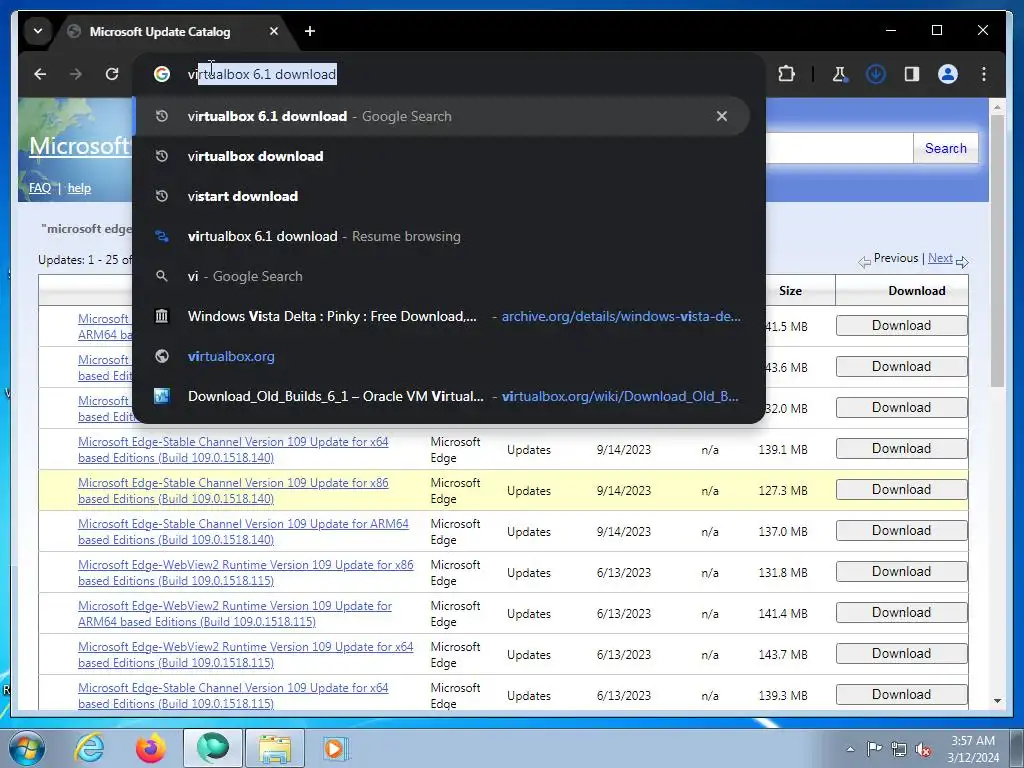Open WebView2 Runtime x86 Build 109.0.1518.115 link
The height and width of the screenshot is (768, 1024).
click(246, 573)
